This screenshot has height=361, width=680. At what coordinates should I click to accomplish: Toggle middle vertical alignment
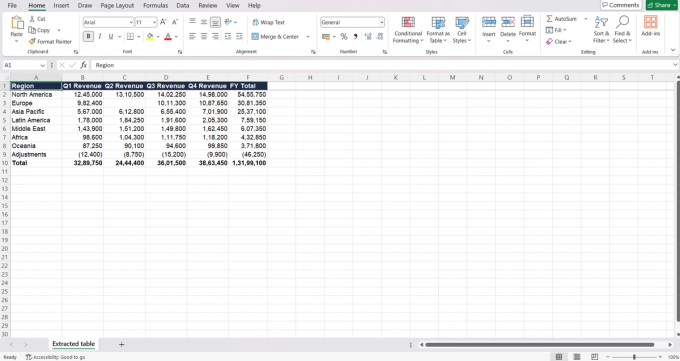204,22
